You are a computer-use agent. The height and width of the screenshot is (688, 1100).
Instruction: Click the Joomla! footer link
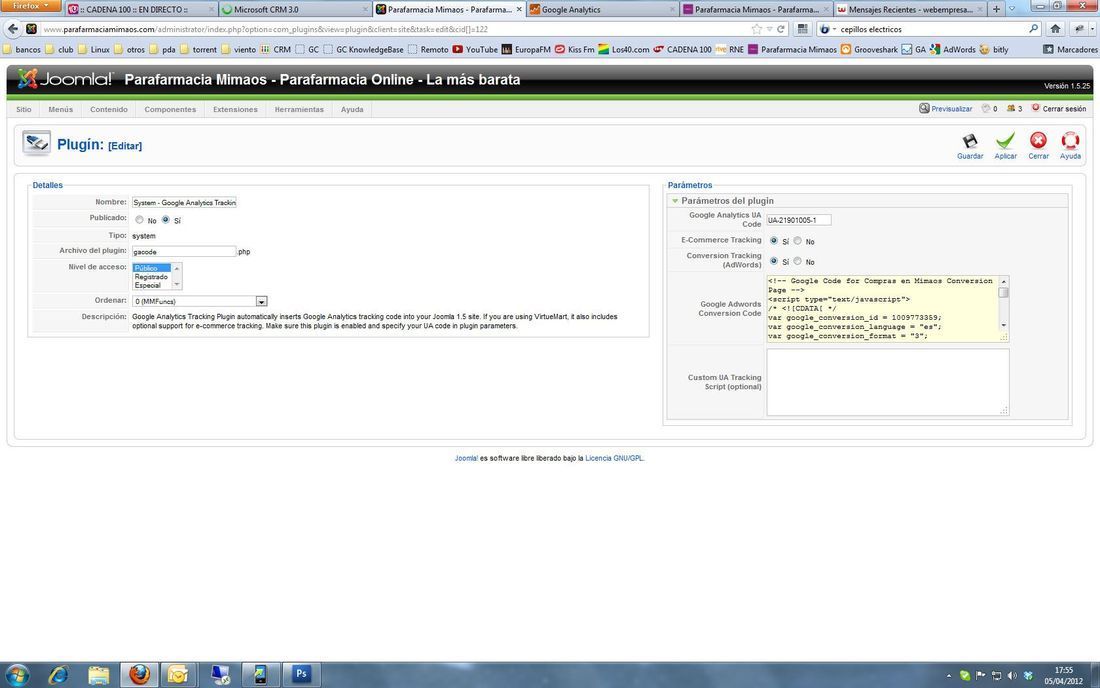click(466, 458)
